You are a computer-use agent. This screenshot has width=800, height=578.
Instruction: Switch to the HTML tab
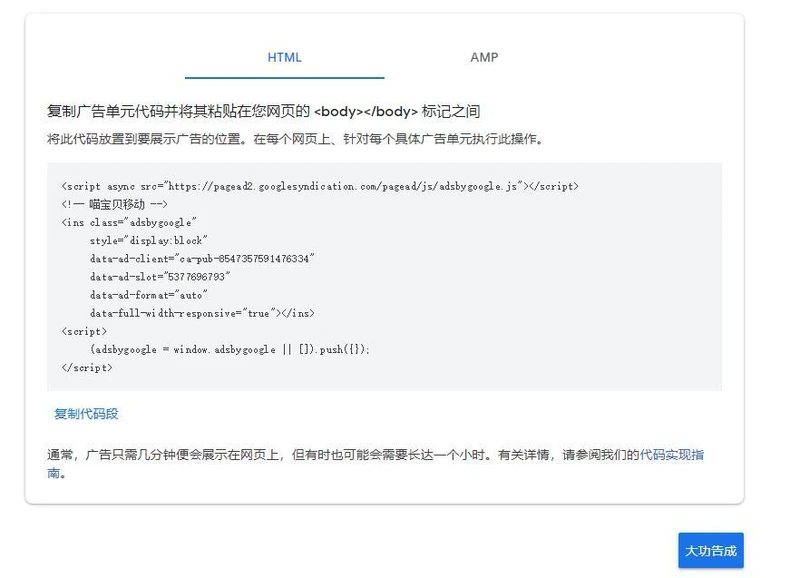(x=284, y=57)
